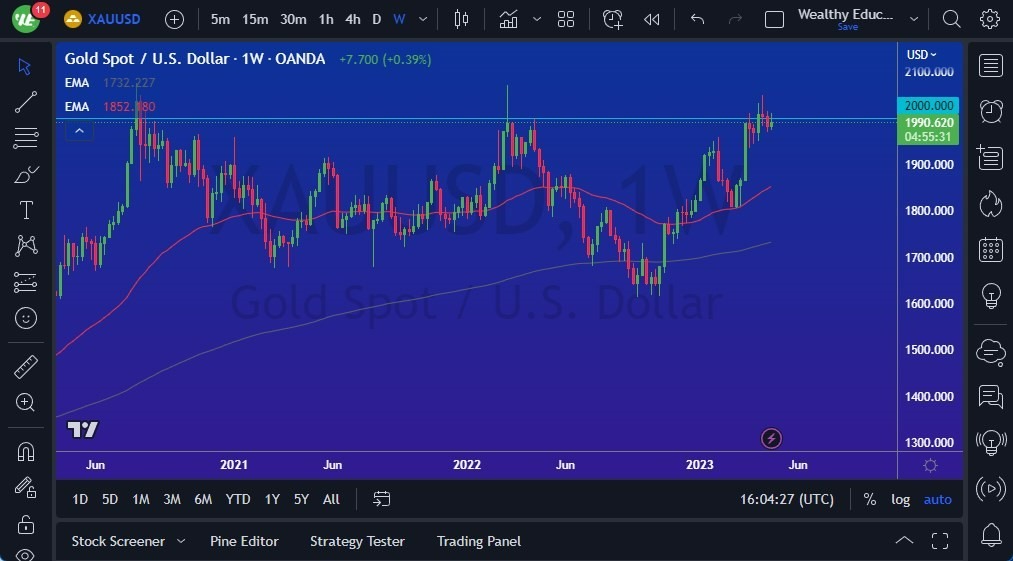Open candlestick chart style selector
The image size is (1013, 561).
coord(461,19)
